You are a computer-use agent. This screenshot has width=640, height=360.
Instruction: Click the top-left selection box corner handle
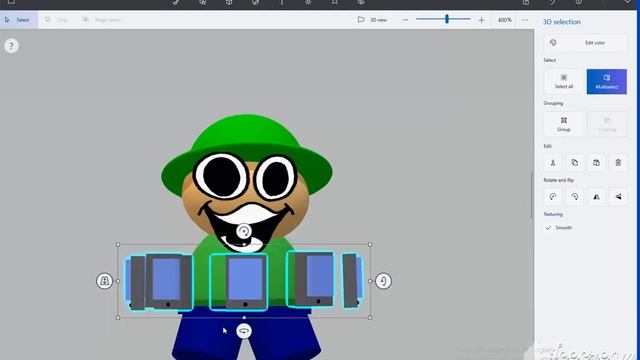(x=118, y=244)
